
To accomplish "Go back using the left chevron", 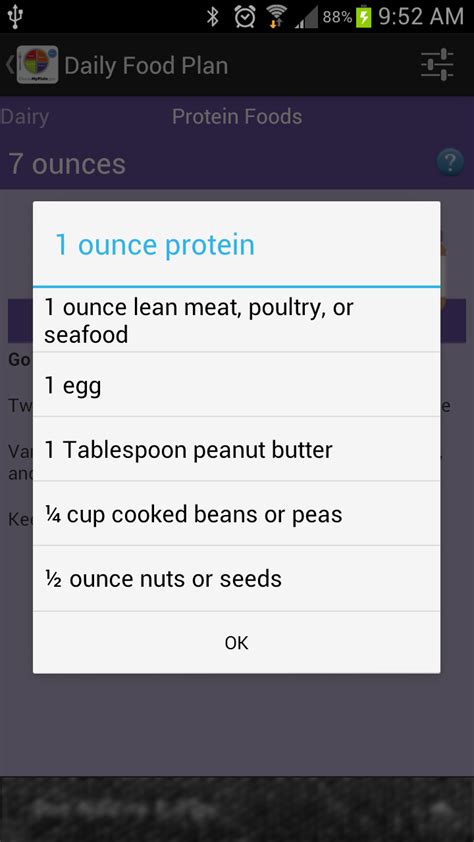I will (9, 64).
